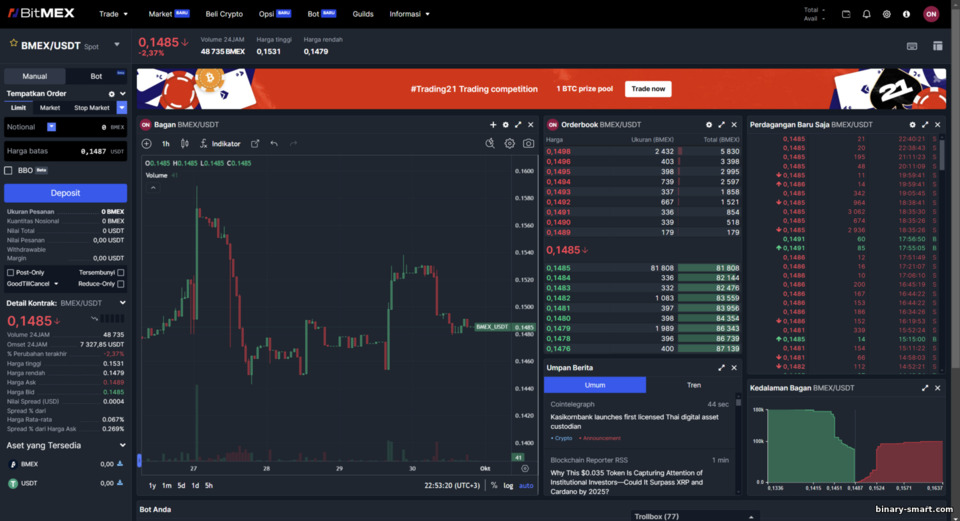The width and height of the screenshot is (960, 521).
Task: Click the Harga batas price input
Action: click(66, 151)
